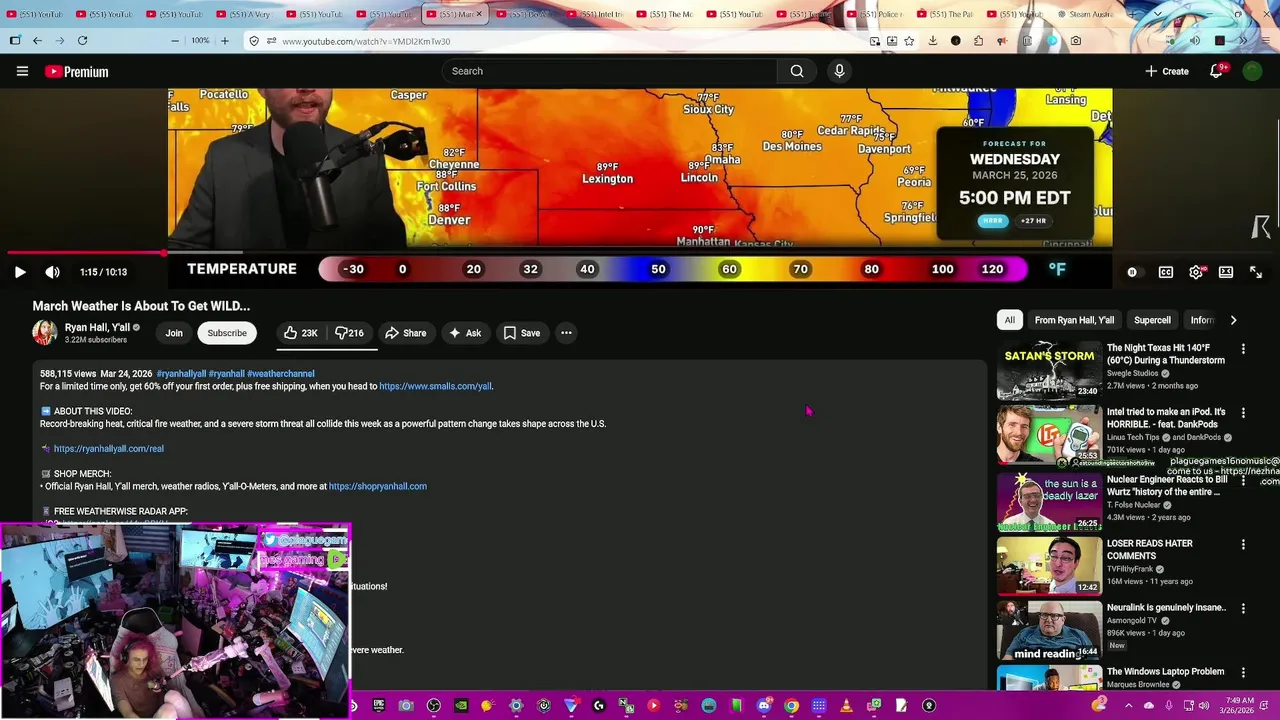Image resolution: width=1280 pixels, height=720 pixels.
Task: Zoom in the page with plus
Action: pos(224,41)
